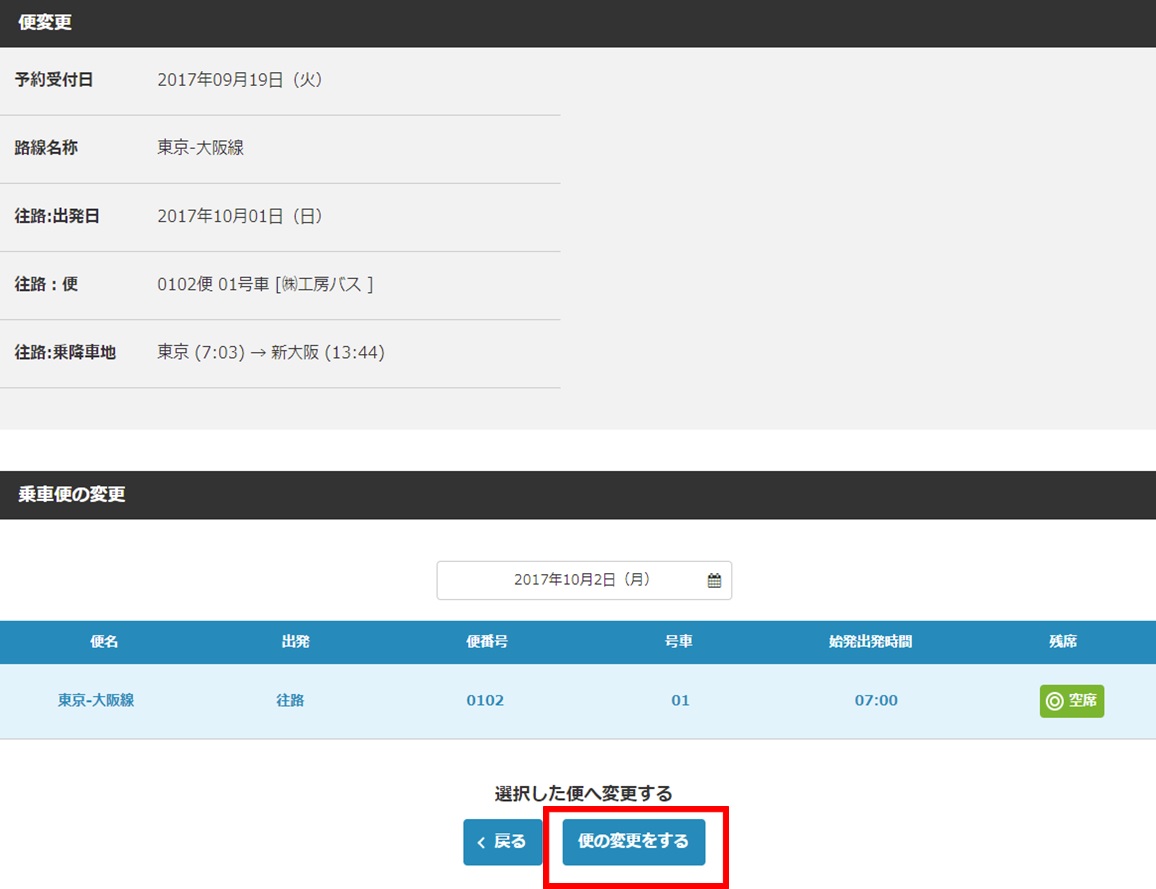Click the 便名 column header

[x=104, y=642]
